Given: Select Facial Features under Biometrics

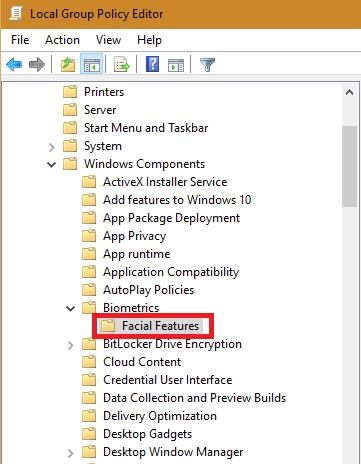Looking at the screenshot, I should point(160,326).
